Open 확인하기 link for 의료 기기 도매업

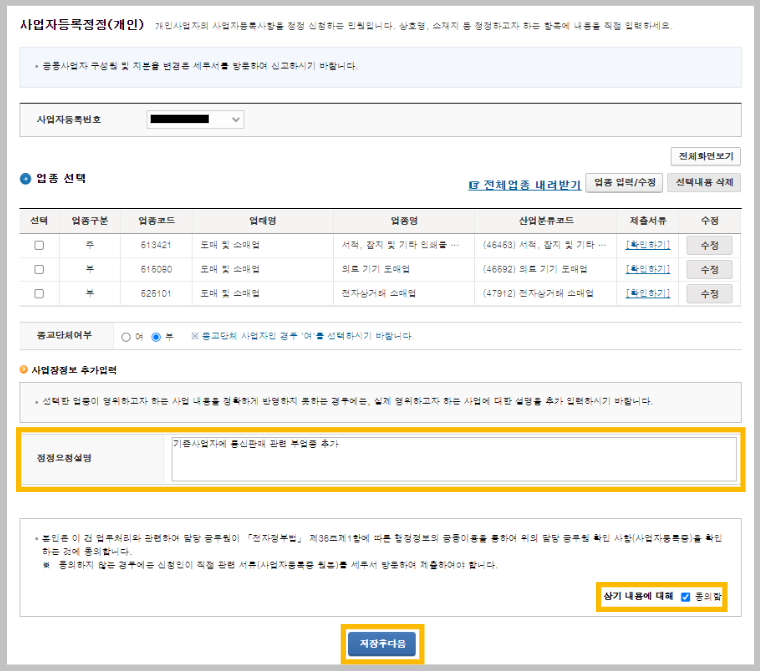coord(648,269)
